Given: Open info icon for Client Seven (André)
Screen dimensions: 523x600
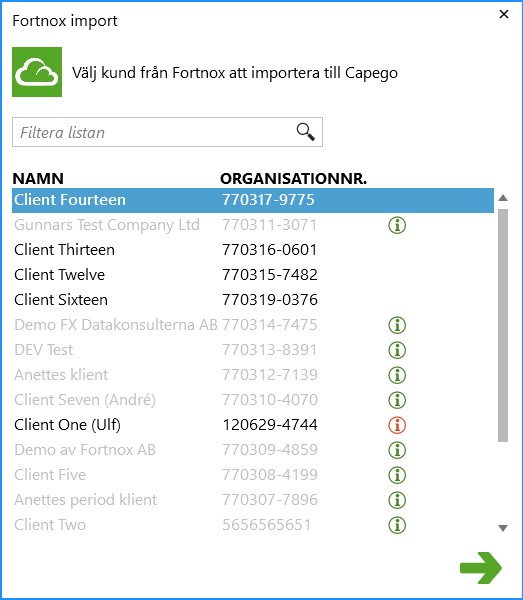Looking at the screenshot, I should click(397, 400).
